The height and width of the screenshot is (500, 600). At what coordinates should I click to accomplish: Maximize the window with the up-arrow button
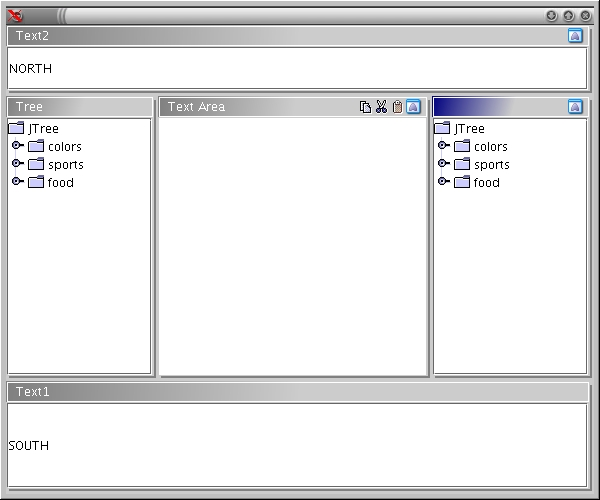click(569, 16)
